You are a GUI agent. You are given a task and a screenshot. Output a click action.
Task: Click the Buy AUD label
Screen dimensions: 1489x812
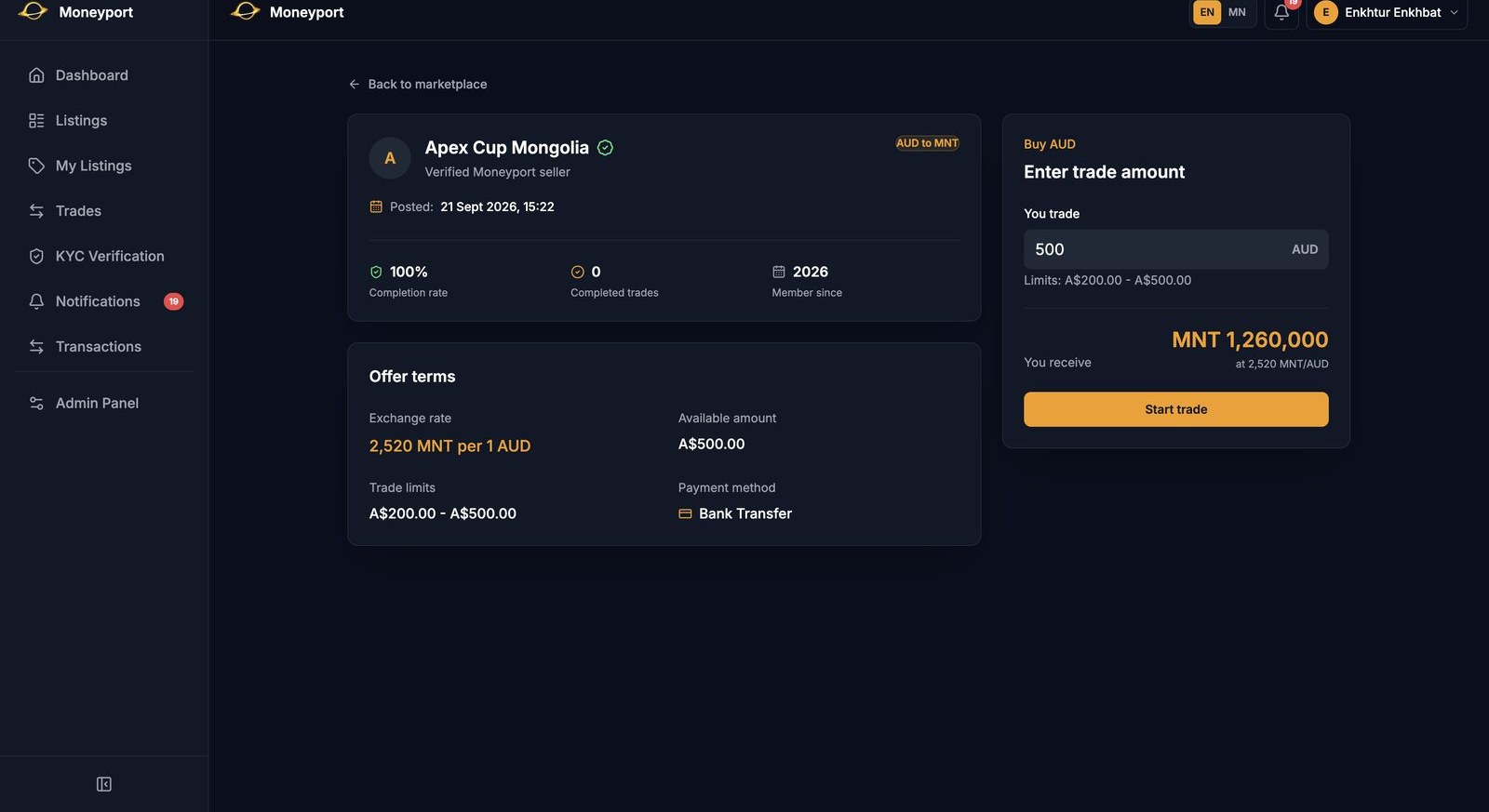point(1050,144)
